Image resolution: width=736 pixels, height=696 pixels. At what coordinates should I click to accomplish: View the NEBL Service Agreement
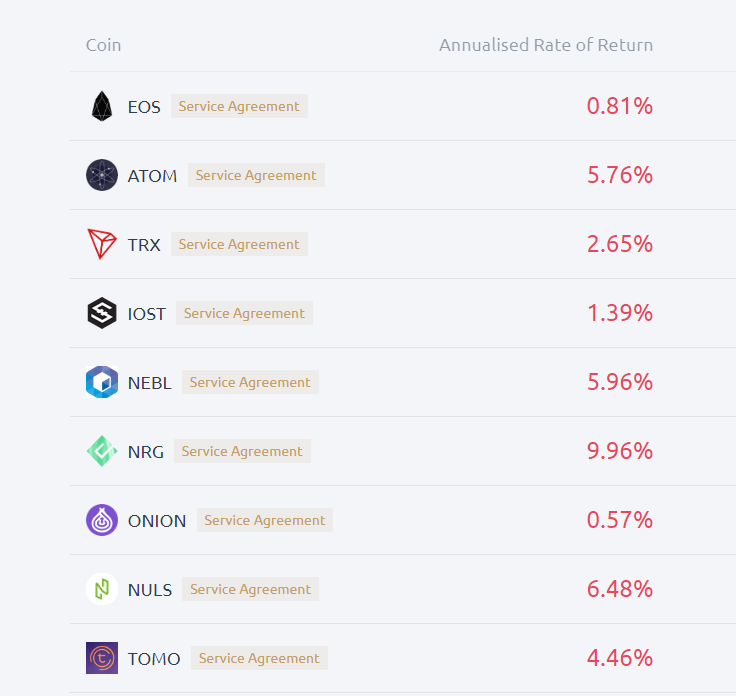pos(250,382)
